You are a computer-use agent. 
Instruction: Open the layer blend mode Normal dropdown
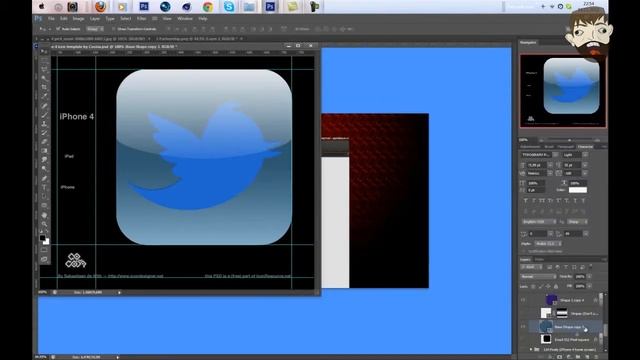[x=538, y=276]
